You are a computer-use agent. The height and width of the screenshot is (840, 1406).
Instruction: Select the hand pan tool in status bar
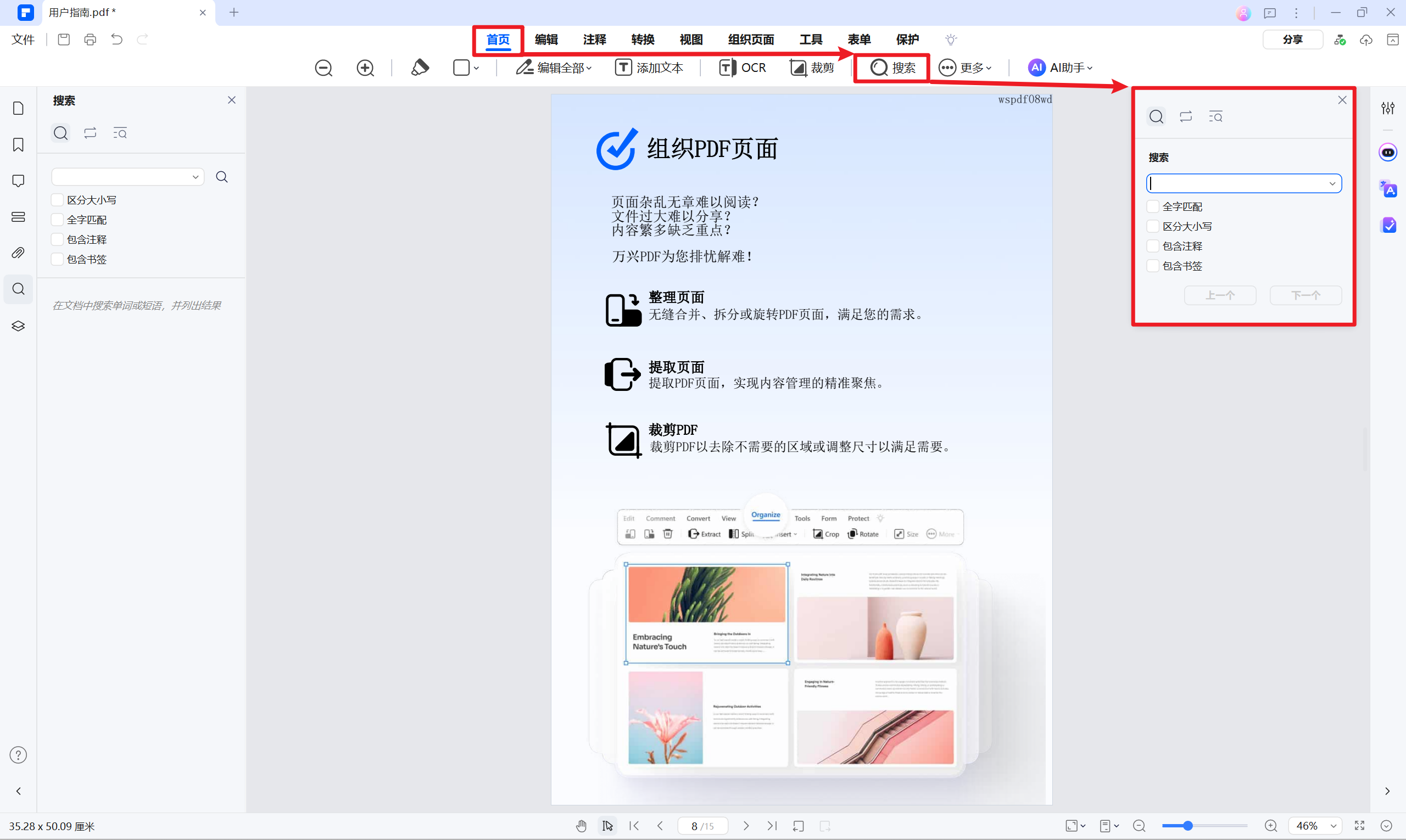point(581,826)
